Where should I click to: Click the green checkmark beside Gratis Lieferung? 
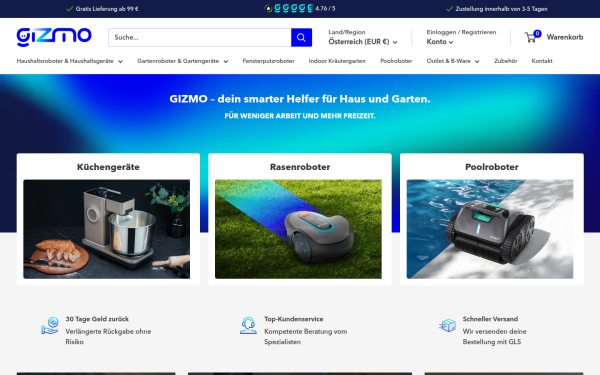69,9
